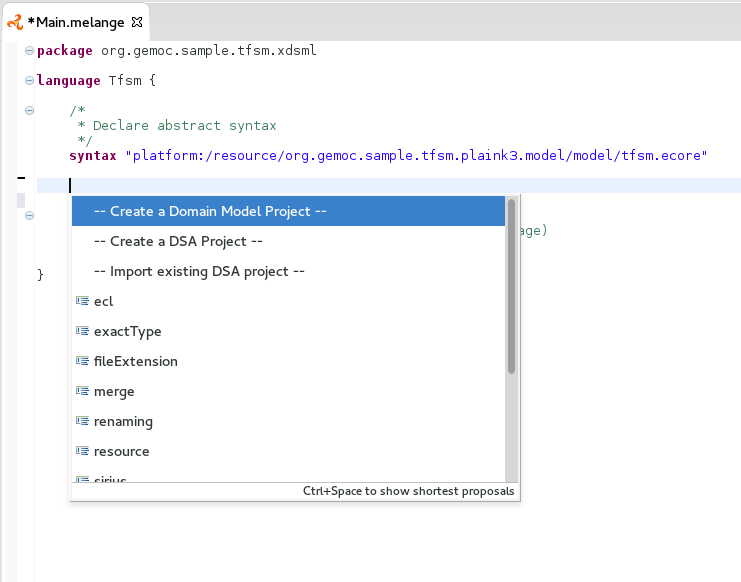Pick 'Import existing DSA project' proposal
The width and height of the screenshot is (741, 582).
tap(198, 271)
